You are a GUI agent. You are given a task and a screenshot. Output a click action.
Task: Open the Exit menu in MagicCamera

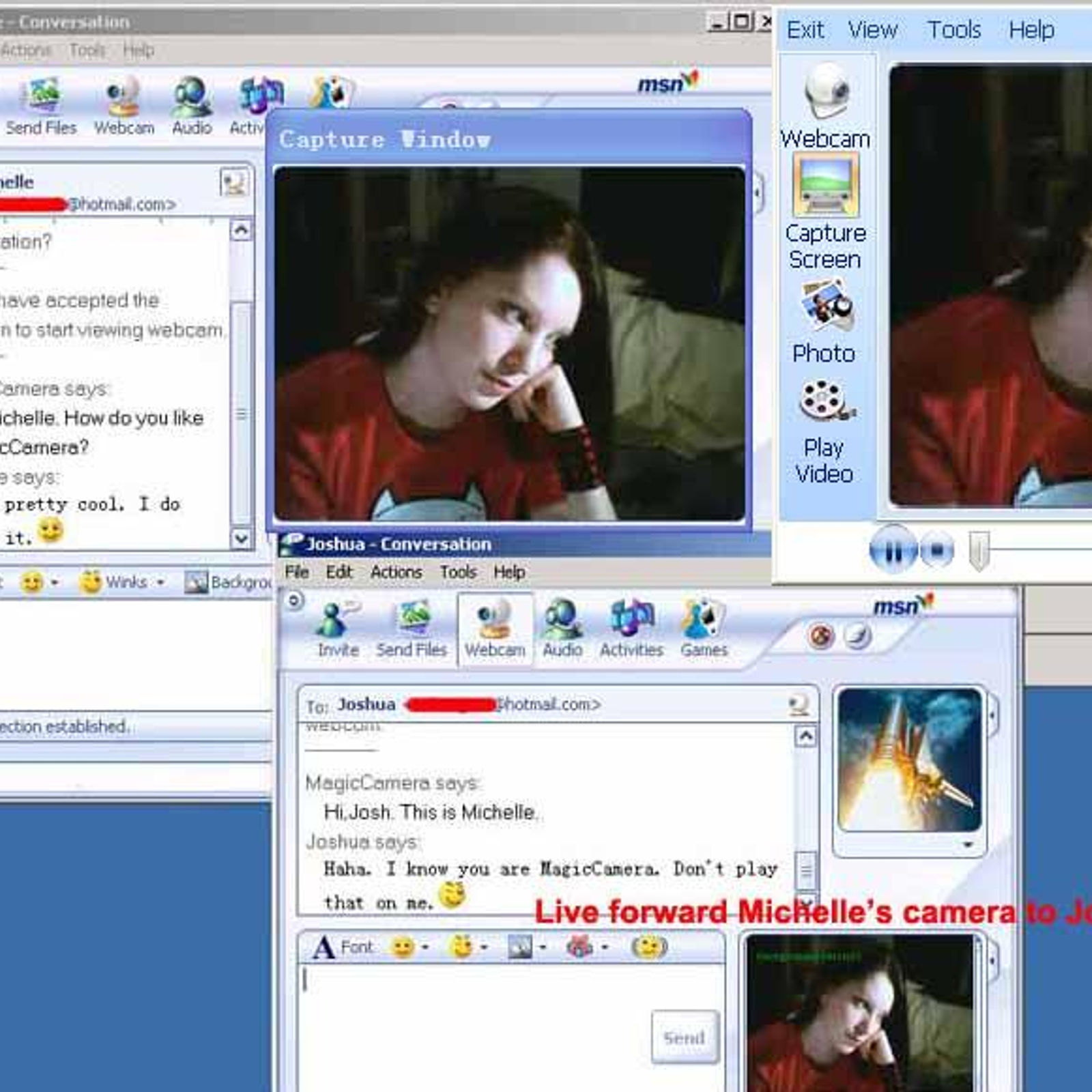click(805, 30)
